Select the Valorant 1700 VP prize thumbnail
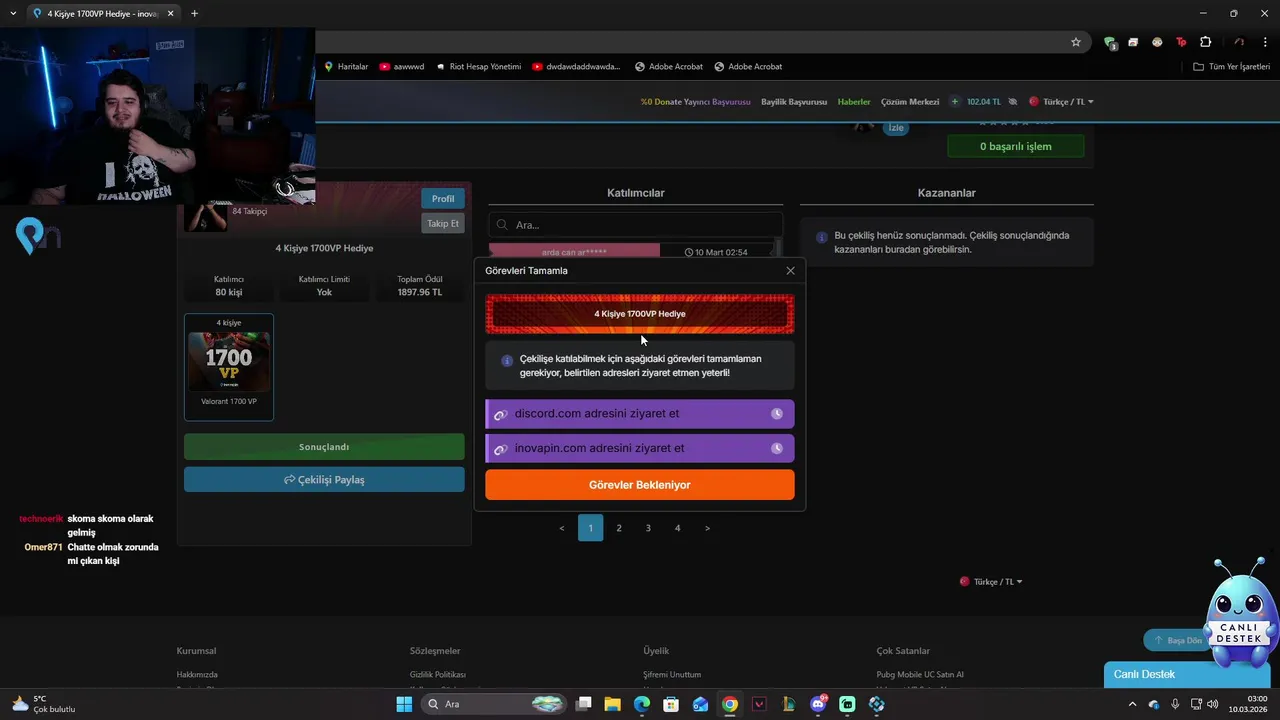Screen dimensions: 1280x720 coord(229,367)
